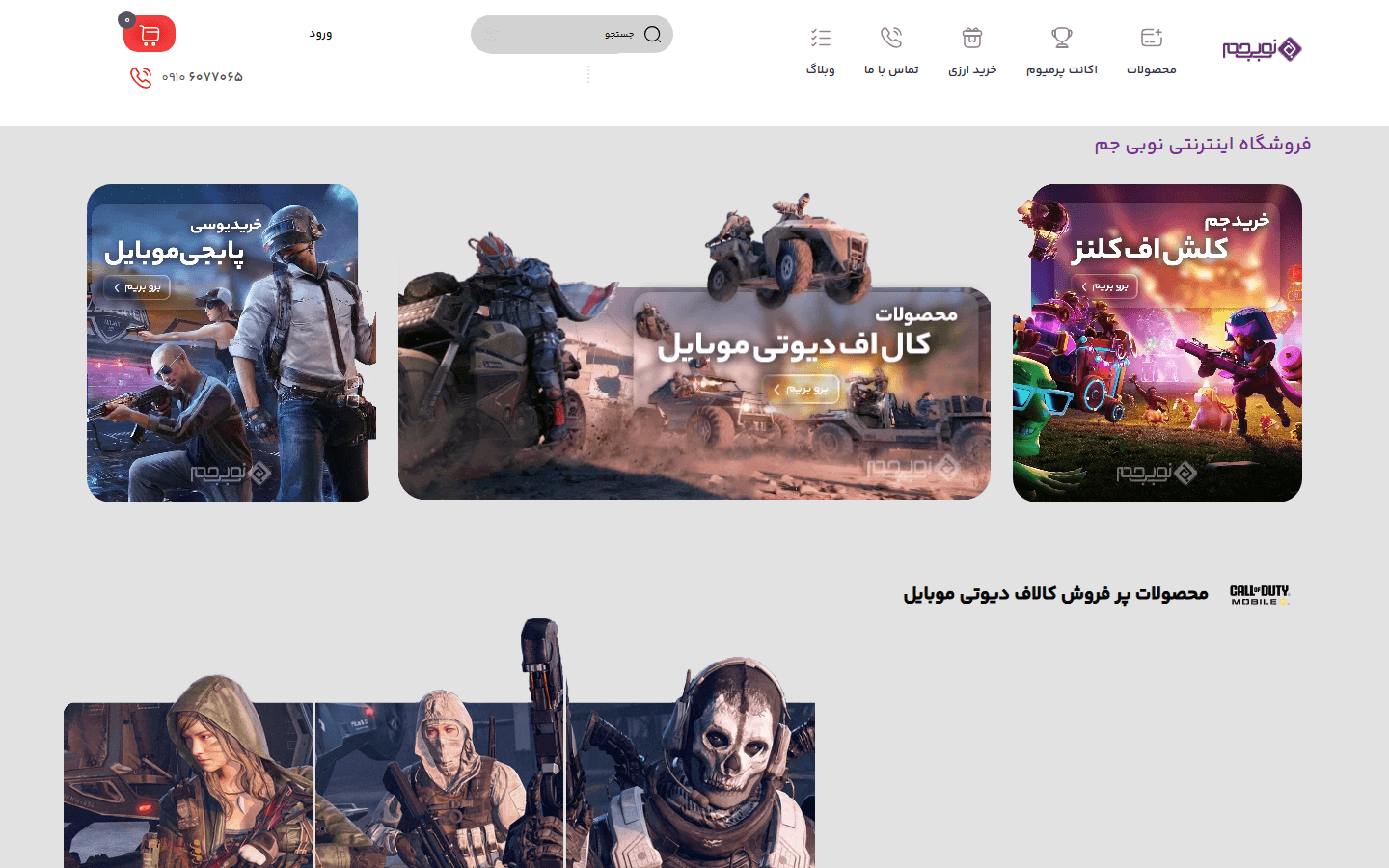The height and width of the screenshot is (868, 1389).
Task: Click the red phone icon beside the number
Action: tap(141, 77)
